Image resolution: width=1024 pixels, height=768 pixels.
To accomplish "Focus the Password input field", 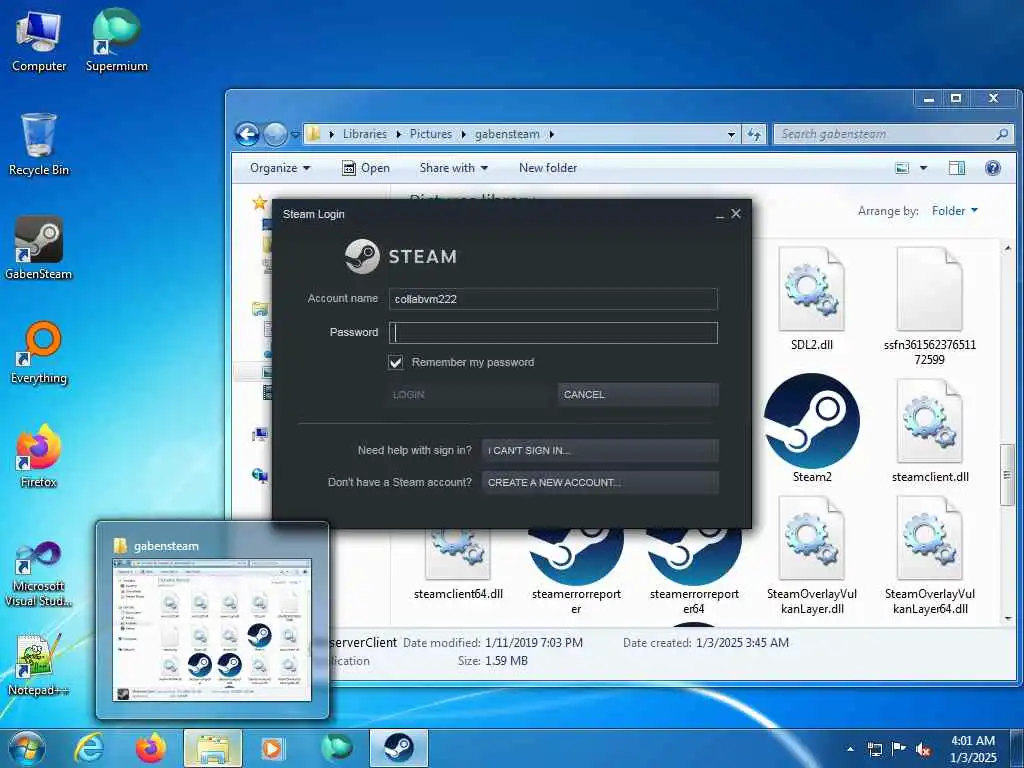I will [553, 332].
